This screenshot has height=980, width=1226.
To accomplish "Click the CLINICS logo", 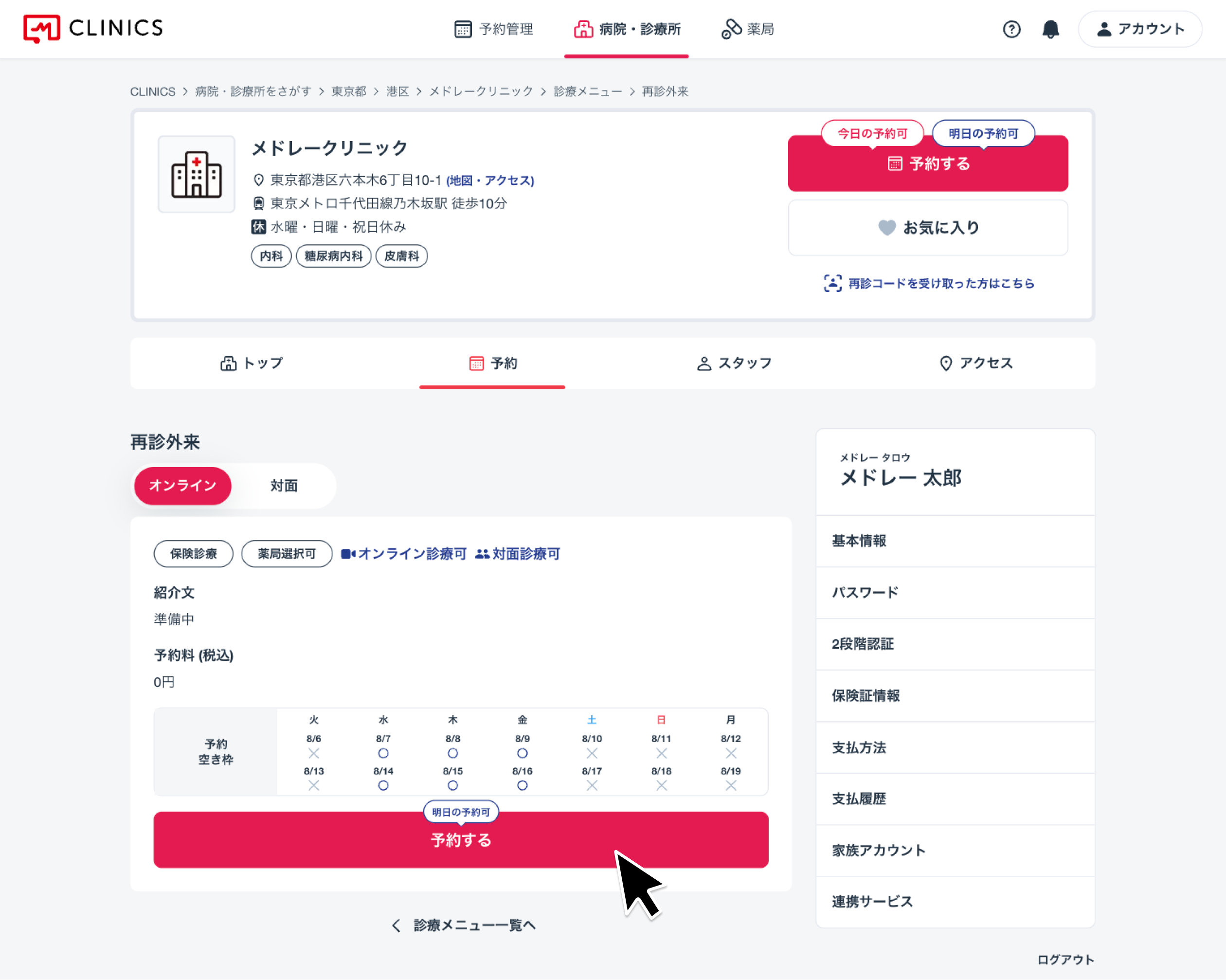I will click(93, 28).
